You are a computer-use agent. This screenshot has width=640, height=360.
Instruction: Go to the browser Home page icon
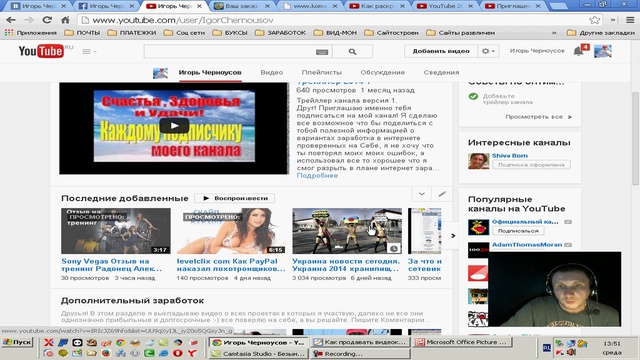tap(65, 20)
